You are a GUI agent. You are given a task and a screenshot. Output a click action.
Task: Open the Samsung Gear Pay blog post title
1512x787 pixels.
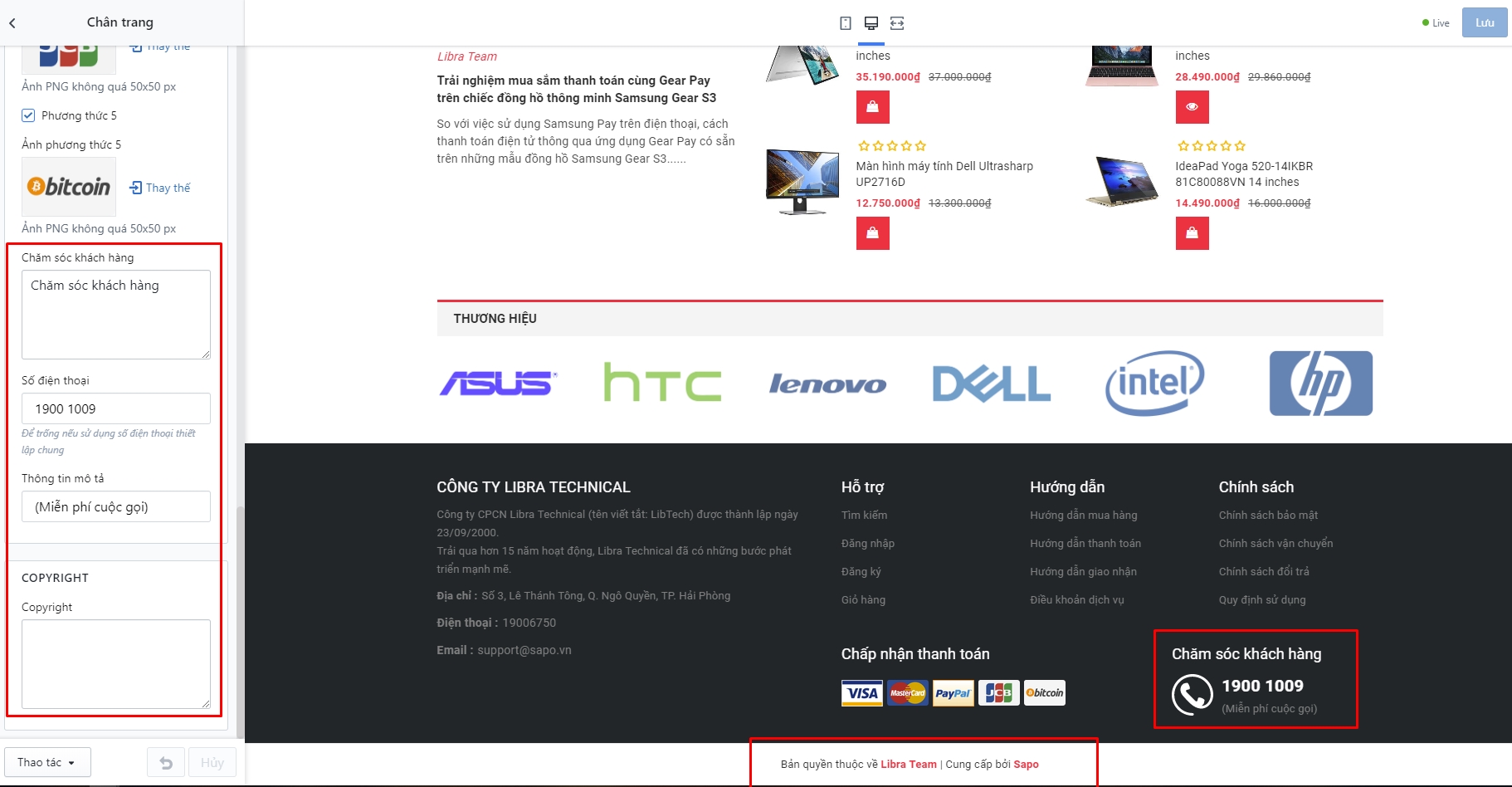[577, 90]
